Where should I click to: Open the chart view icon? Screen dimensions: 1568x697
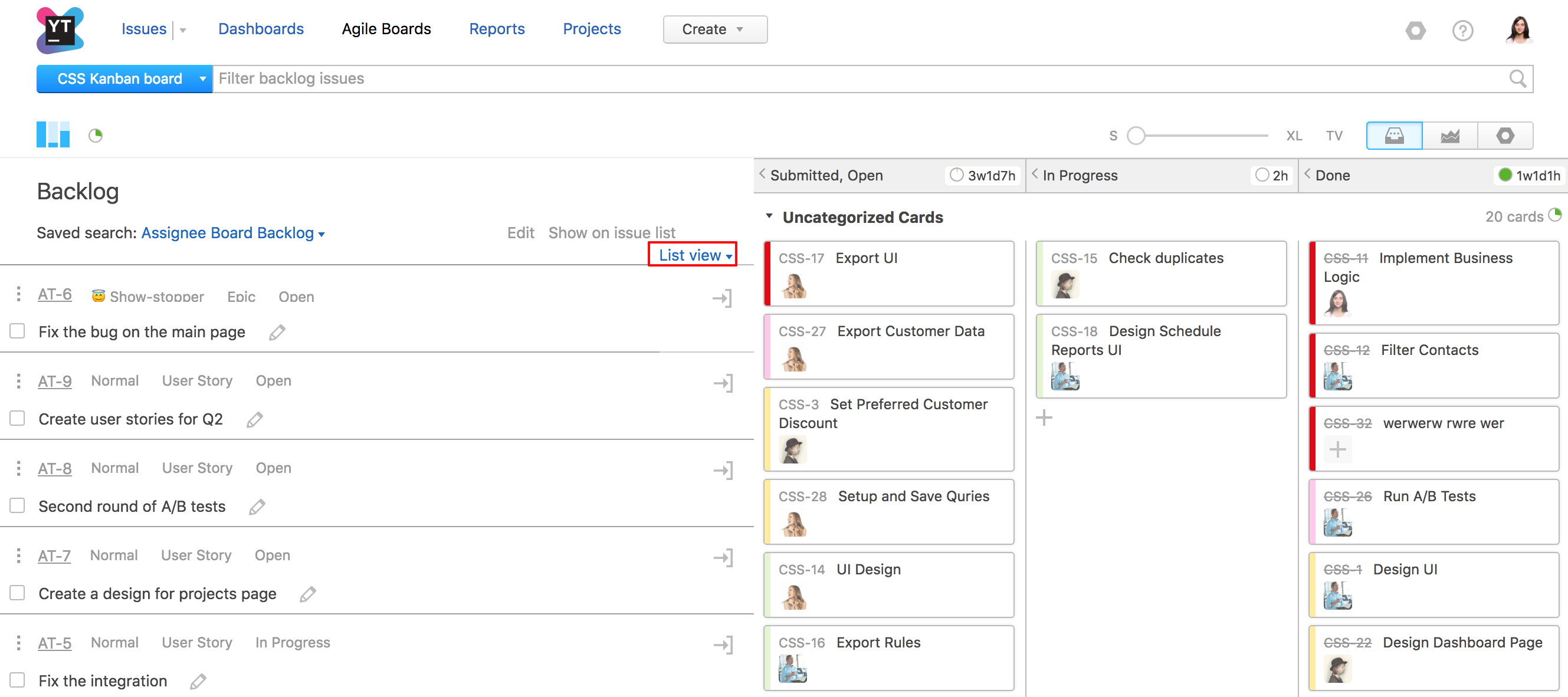click(x=1449, y=136)
